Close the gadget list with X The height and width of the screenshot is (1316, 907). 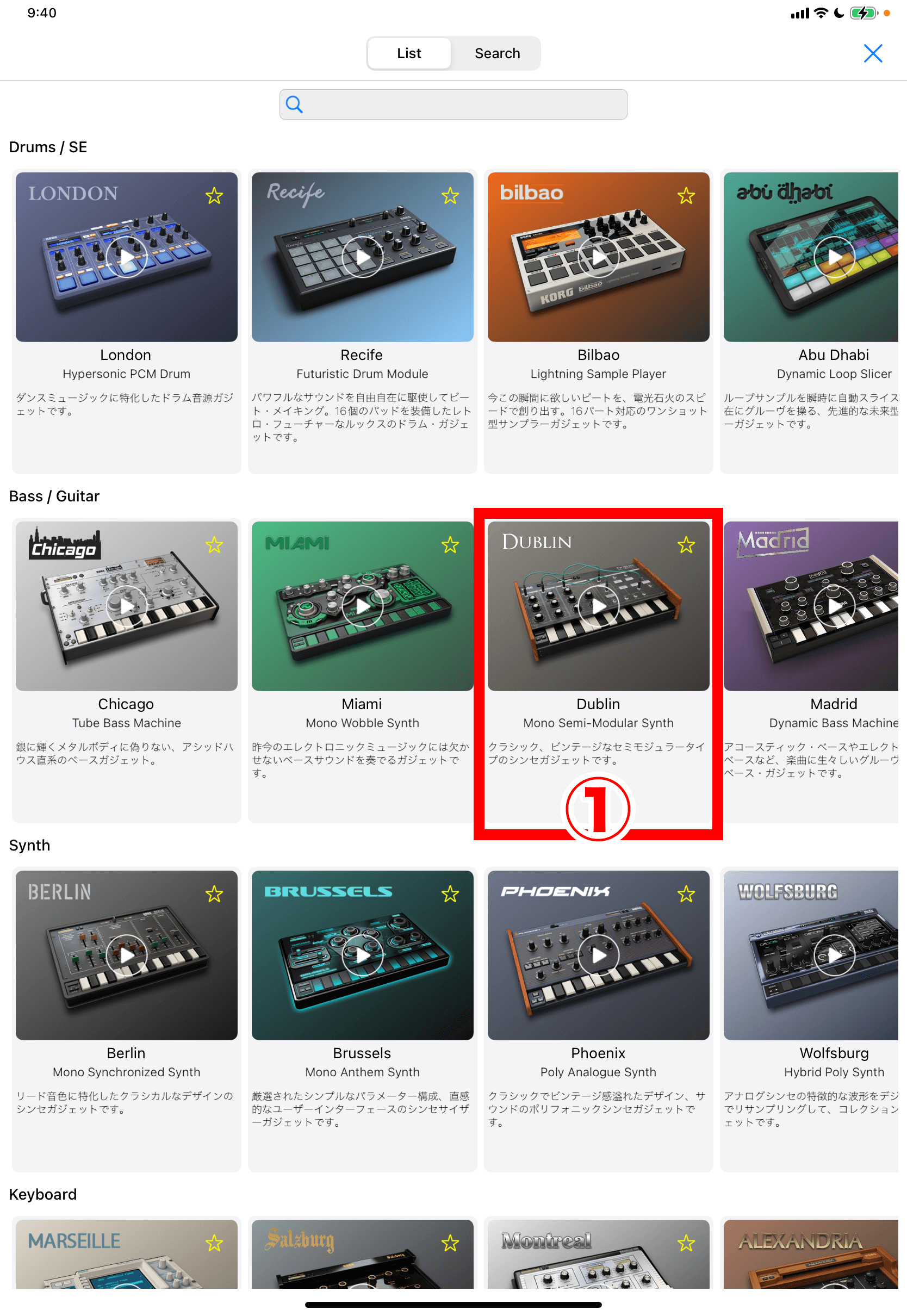click(x=873, y=53)
